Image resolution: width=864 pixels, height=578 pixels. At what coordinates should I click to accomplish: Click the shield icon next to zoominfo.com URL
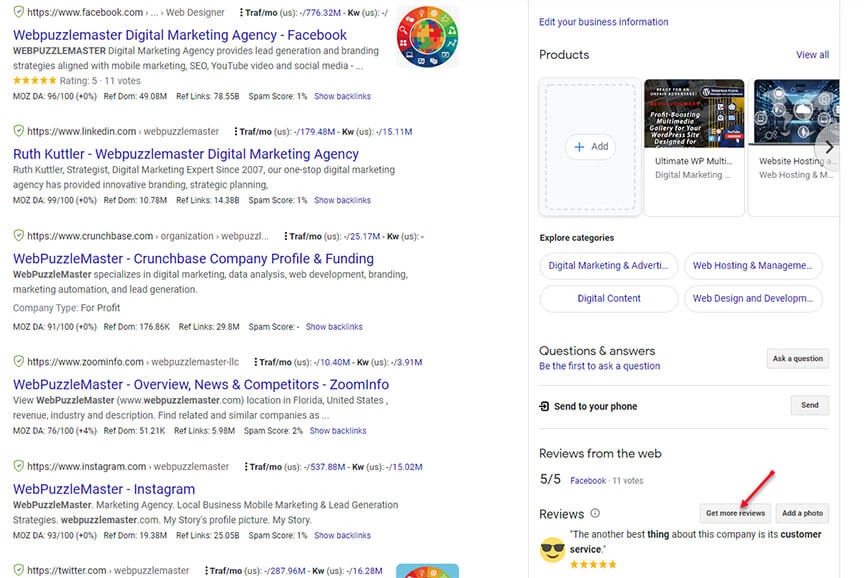[18, 361]
